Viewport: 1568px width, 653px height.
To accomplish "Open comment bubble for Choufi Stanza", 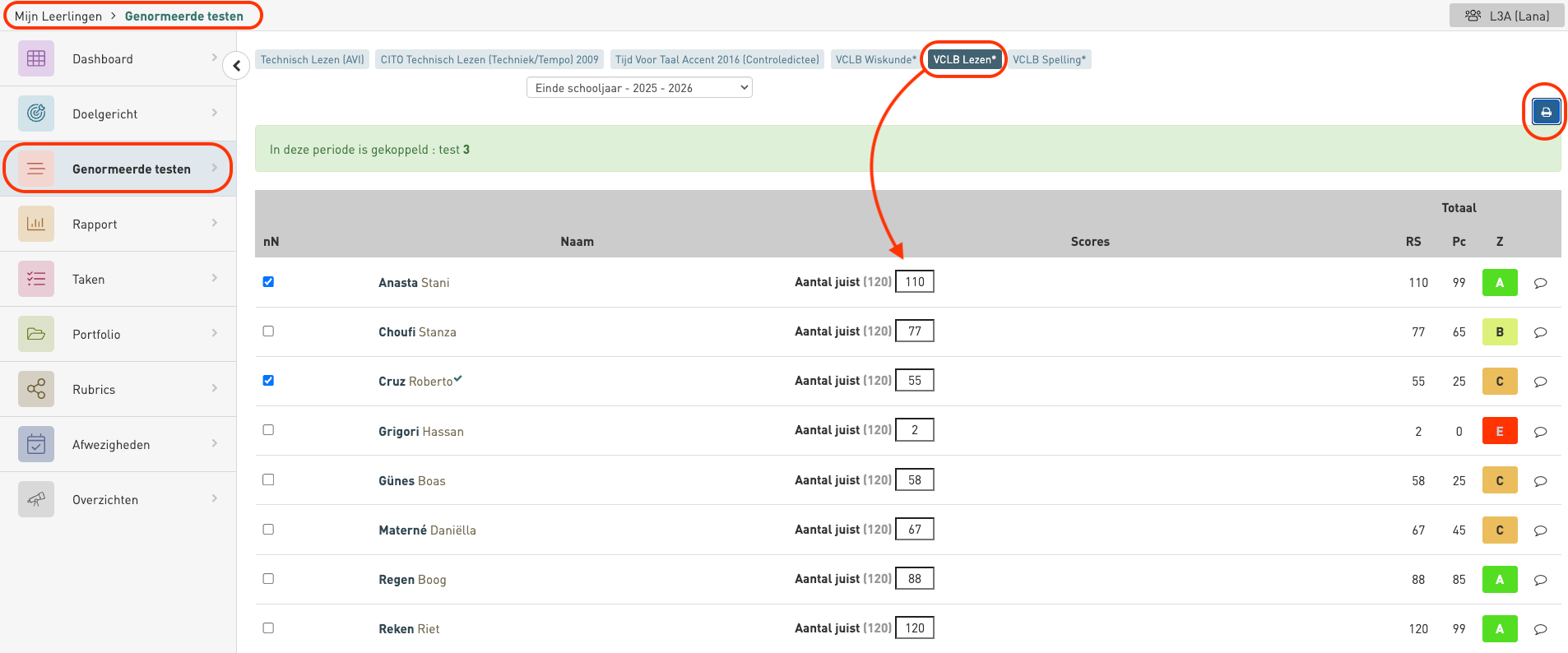I will tap(1541, 332).
